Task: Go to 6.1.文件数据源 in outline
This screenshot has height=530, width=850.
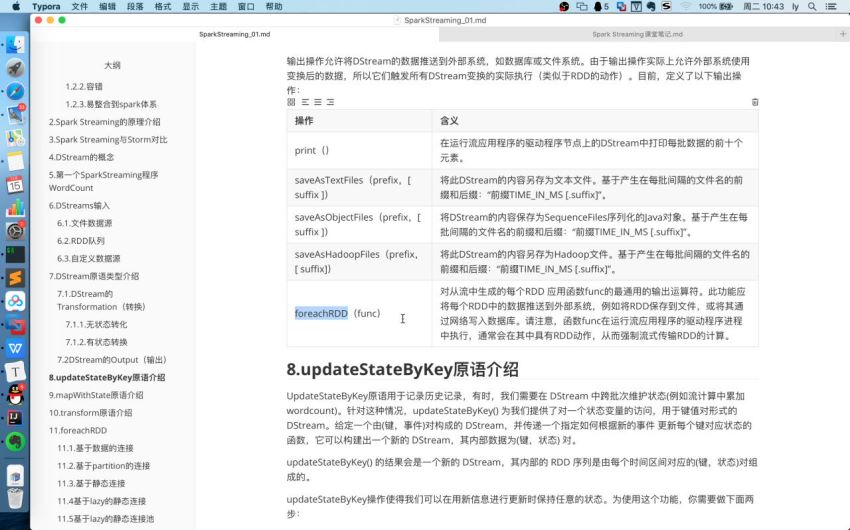Action: 85,223
